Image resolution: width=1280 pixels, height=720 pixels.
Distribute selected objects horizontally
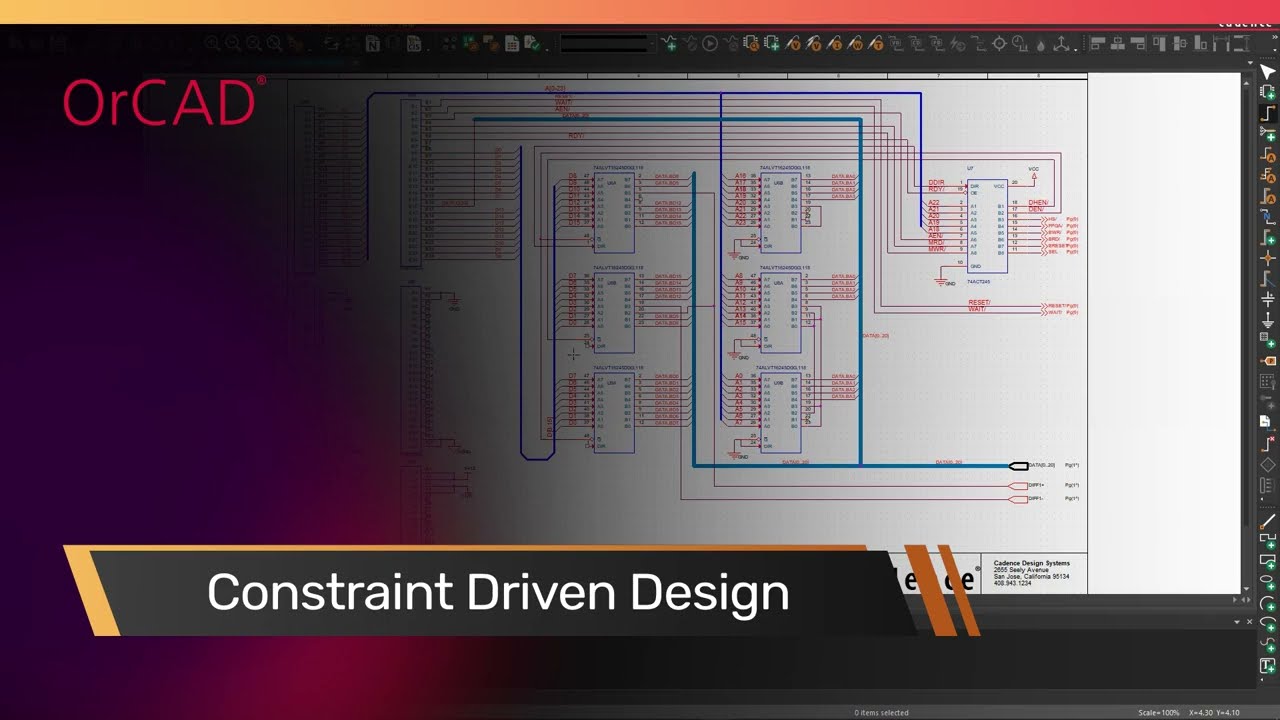[x=1222, y=43]
